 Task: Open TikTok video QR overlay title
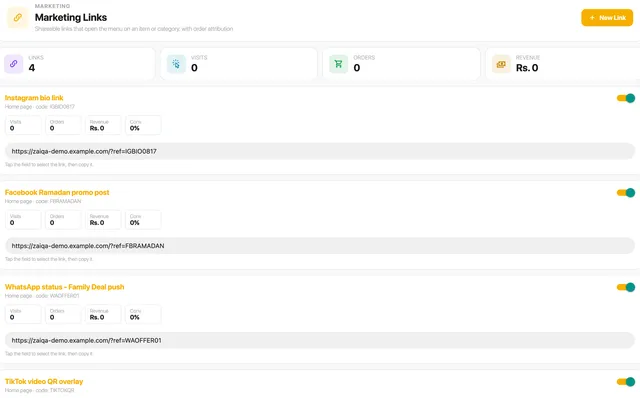[x=44, y=381]
